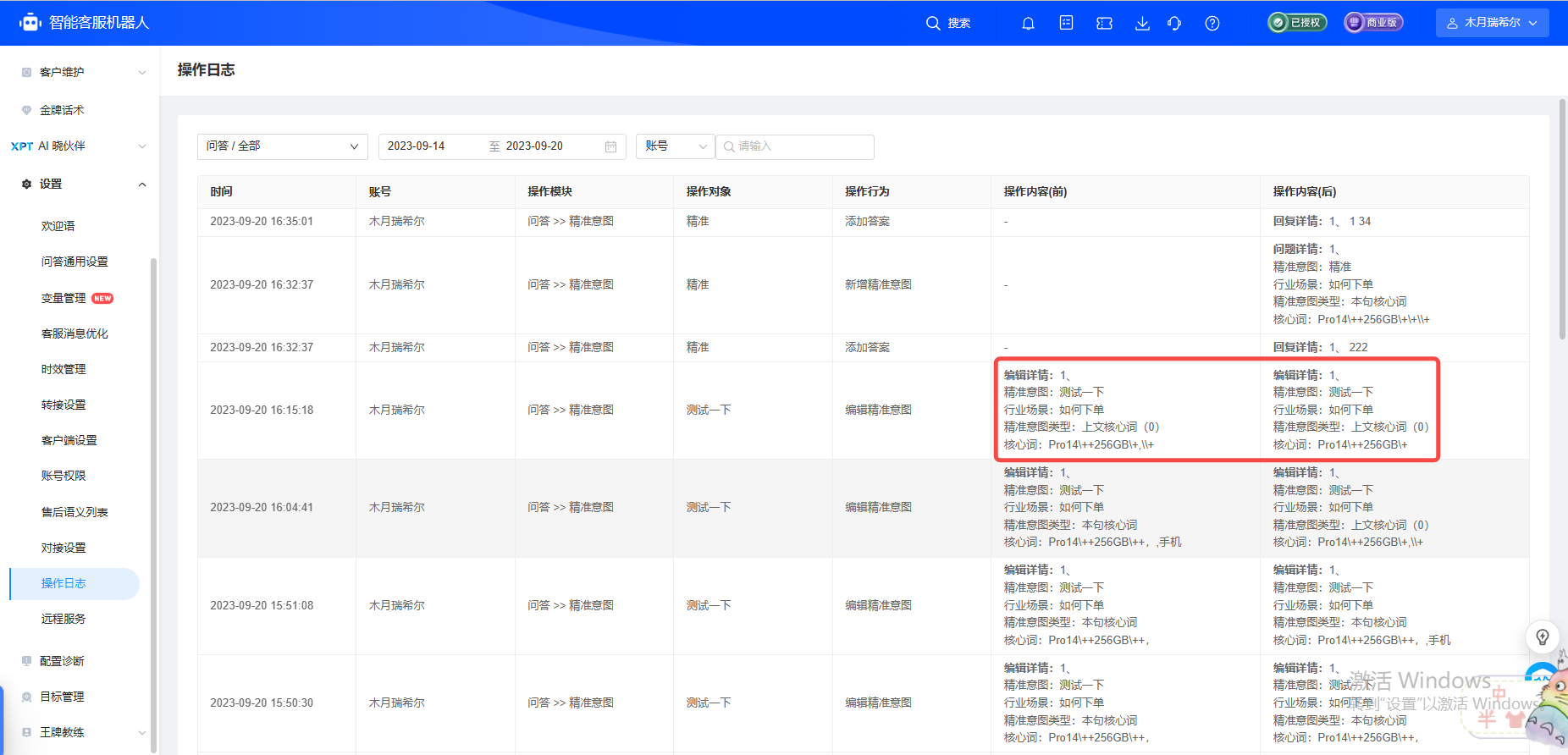
Task: Click the 王牌教练 sidebar icon
Action: pyautogui.click(x=26, y=732)
